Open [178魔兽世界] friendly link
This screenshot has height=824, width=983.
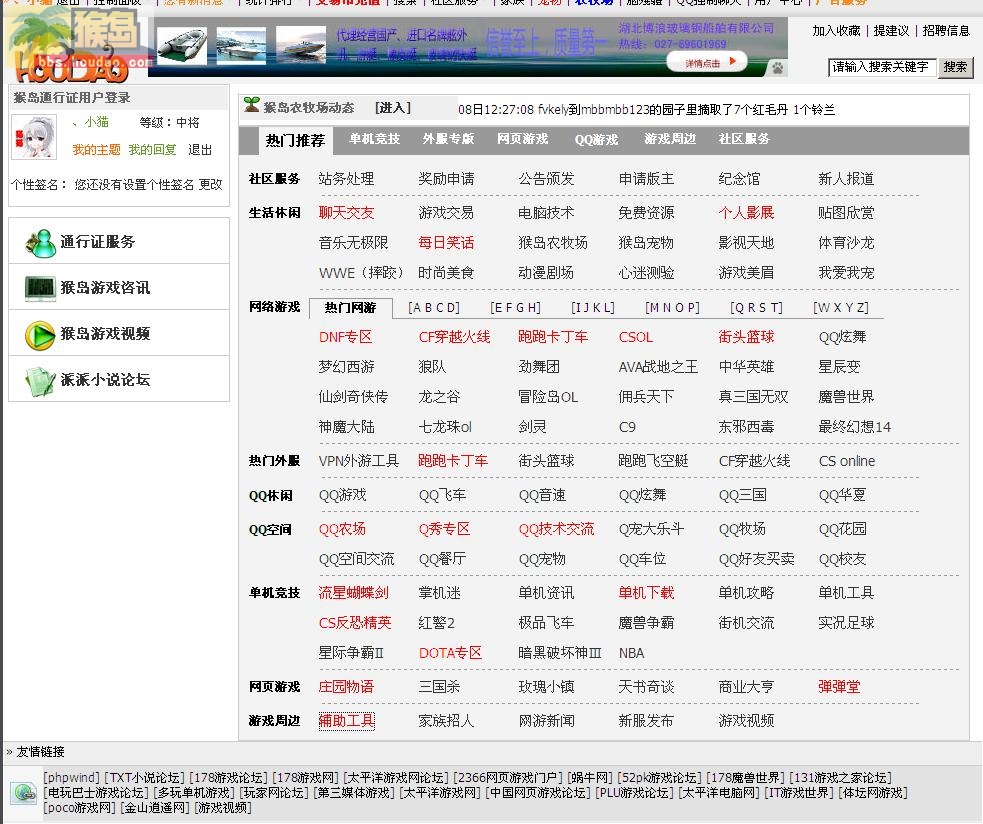[x=745, y=778]
